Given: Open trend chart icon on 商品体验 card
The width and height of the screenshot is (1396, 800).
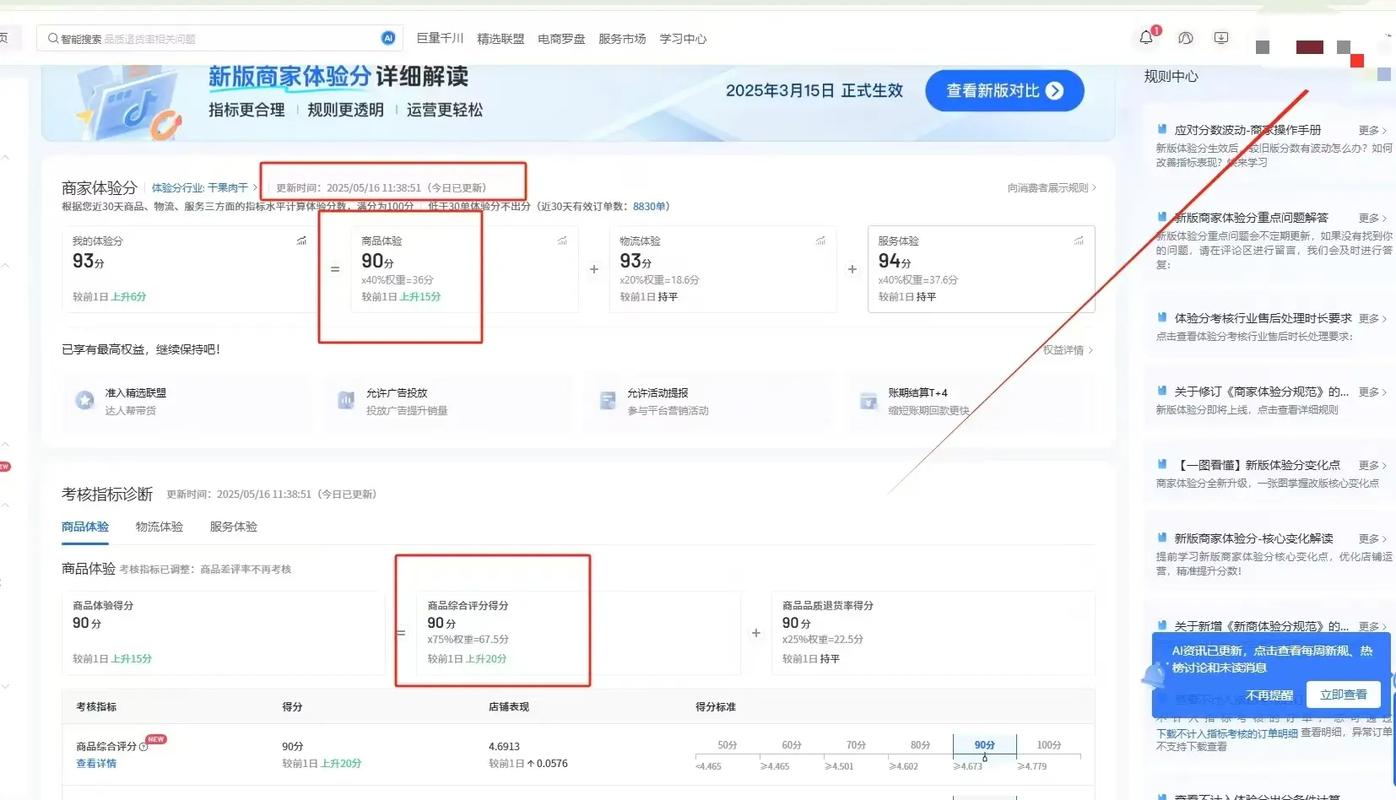Looking at the screenshot, I should tap(562, 241).
